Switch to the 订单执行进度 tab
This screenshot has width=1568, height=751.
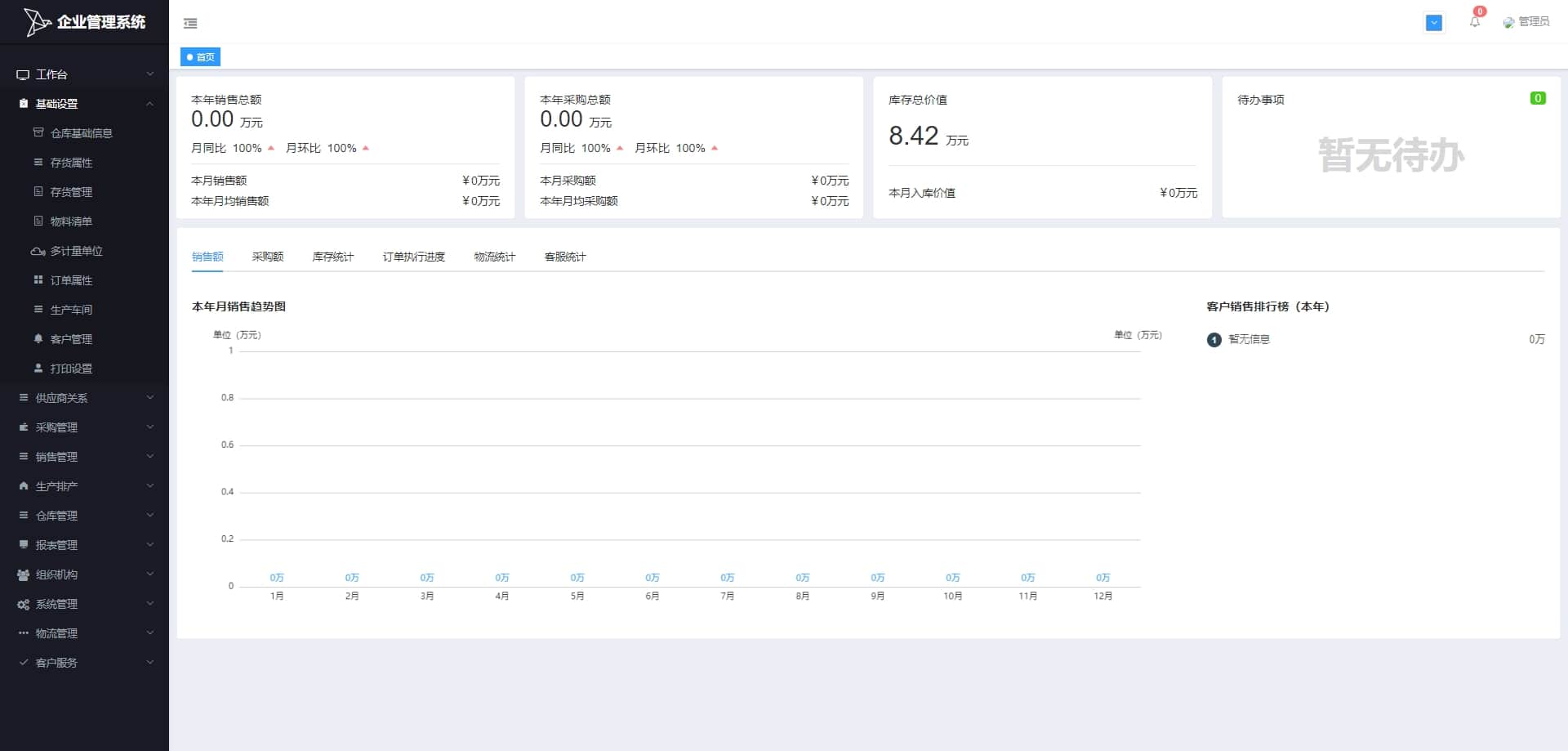[414, 257]
